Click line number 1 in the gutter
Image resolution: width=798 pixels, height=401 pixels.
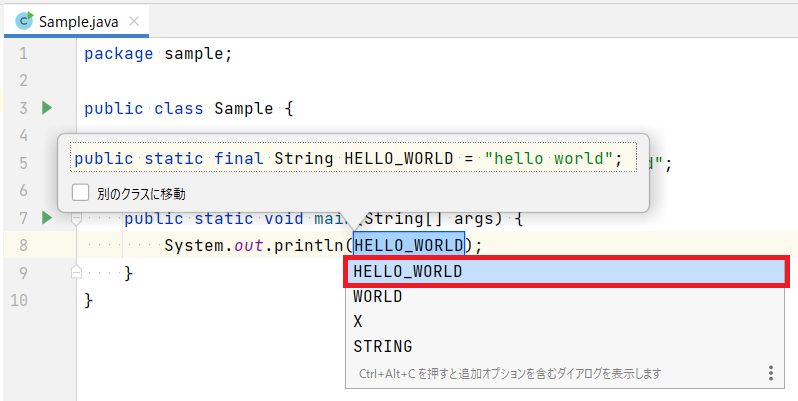[x=23, y=53]
